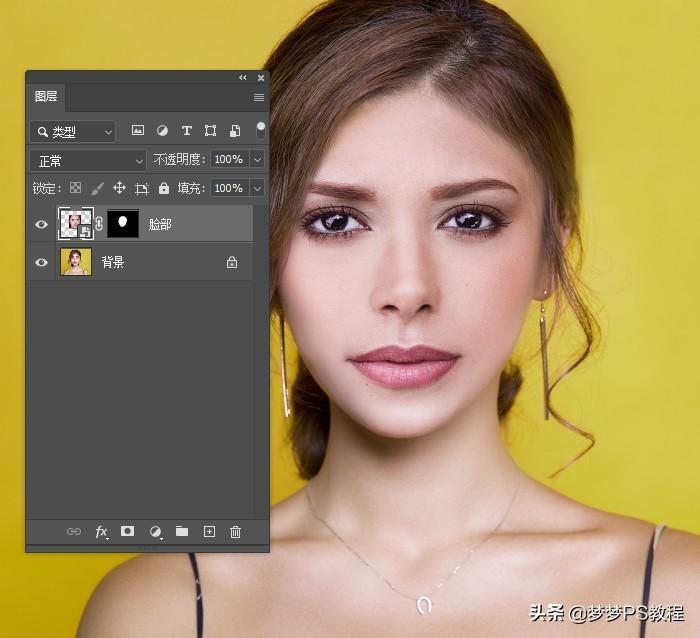Create a new layer group with the folder icon
The image size is (700, 638).
coord(182,532)
